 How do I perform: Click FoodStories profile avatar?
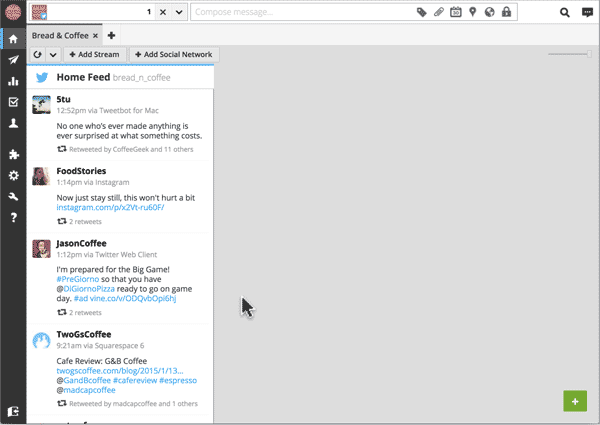(41, 176)
